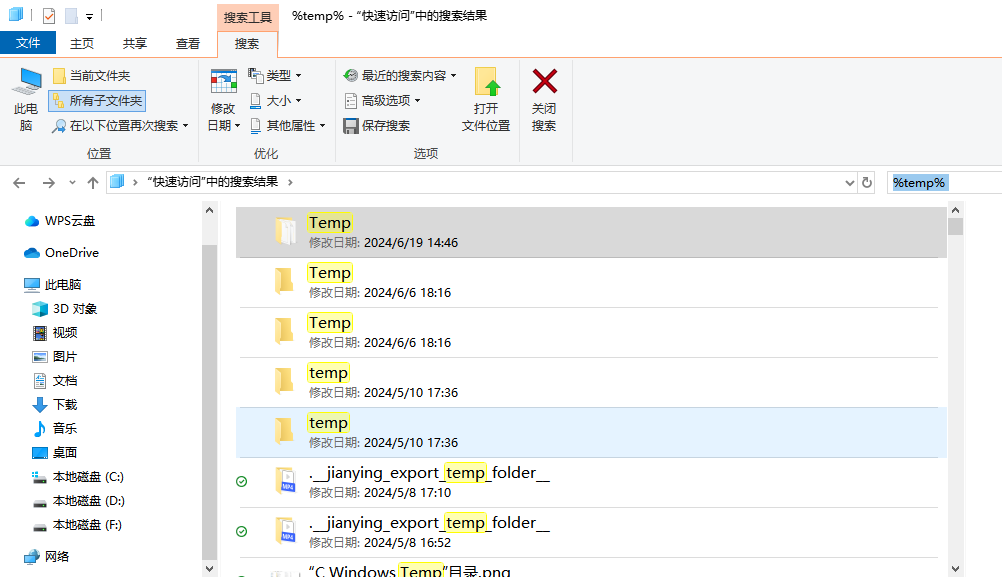Image resolution: width=1002 pixels, height=578 pixels.
Task: Switch to the View tab (查看)
Action: 188,43
